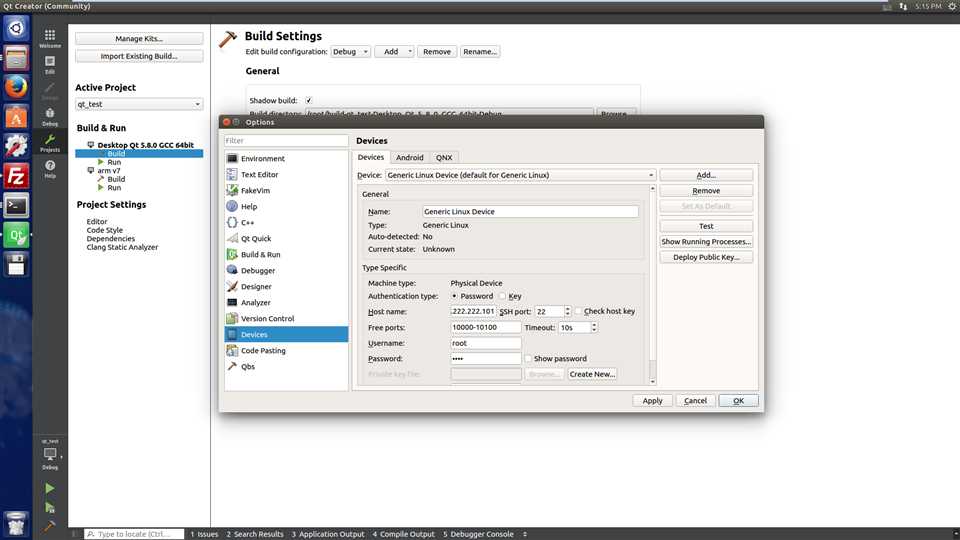960x540 pixels.
Task: Select Debugger options category
Action: 286,270
